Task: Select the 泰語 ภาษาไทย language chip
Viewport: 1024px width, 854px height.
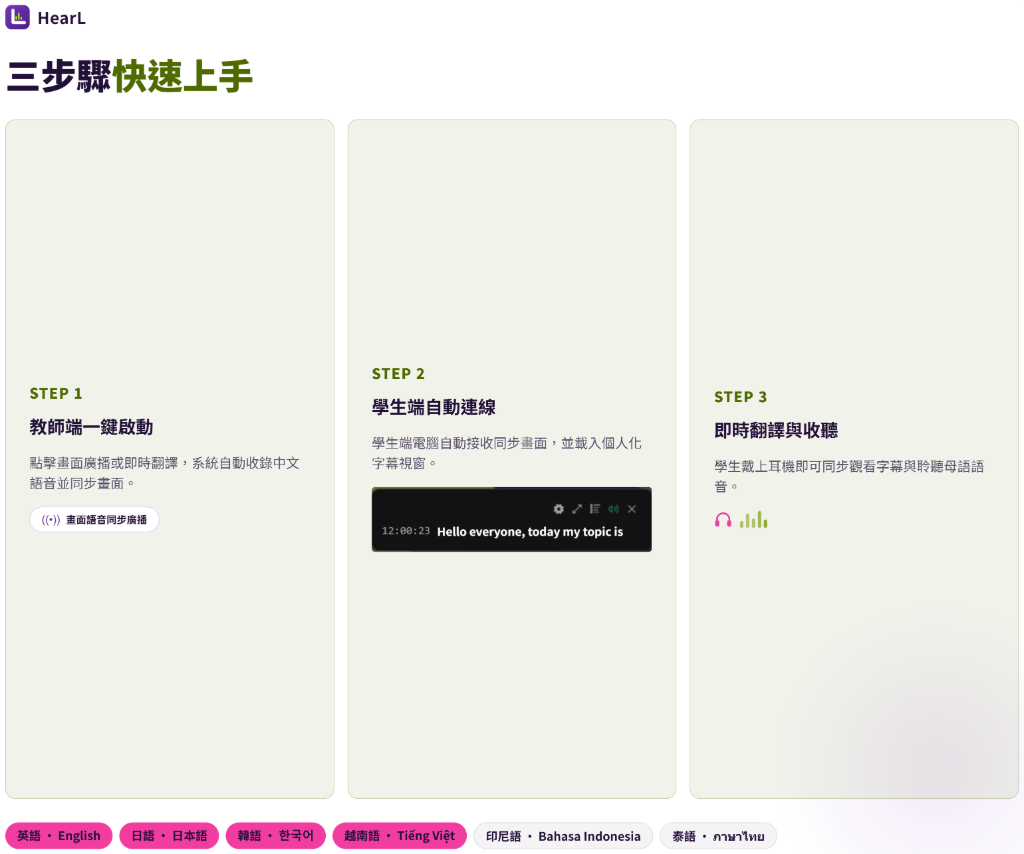Action: click(718, 836)
